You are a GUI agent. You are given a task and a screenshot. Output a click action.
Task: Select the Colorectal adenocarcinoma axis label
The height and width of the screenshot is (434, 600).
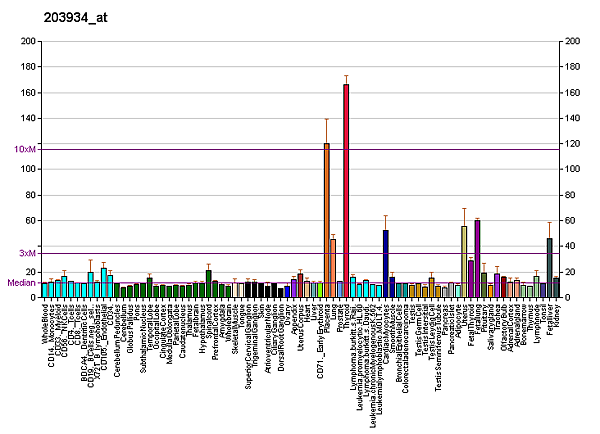click(405, 352)
